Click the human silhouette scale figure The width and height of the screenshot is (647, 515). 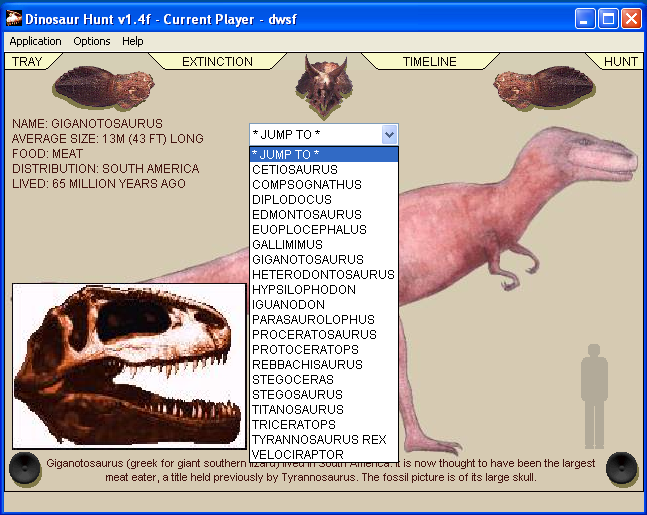click(x=594, y=396)
